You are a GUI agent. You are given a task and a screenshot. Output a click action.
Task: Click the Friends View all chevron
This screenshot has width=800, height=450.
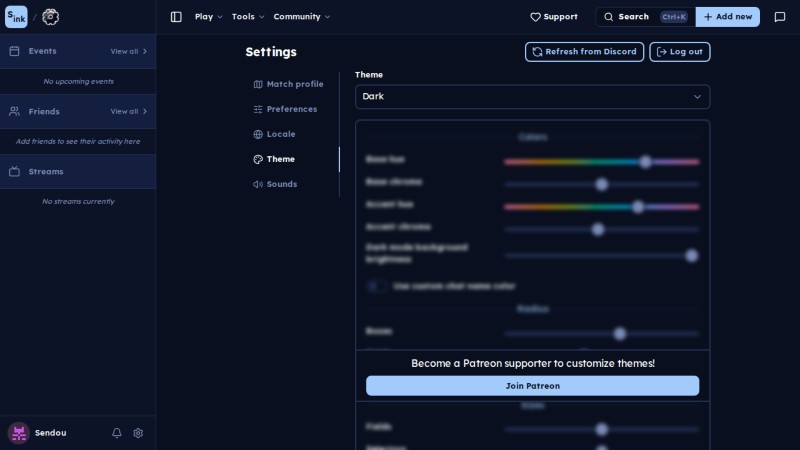(x=145, y=111)
